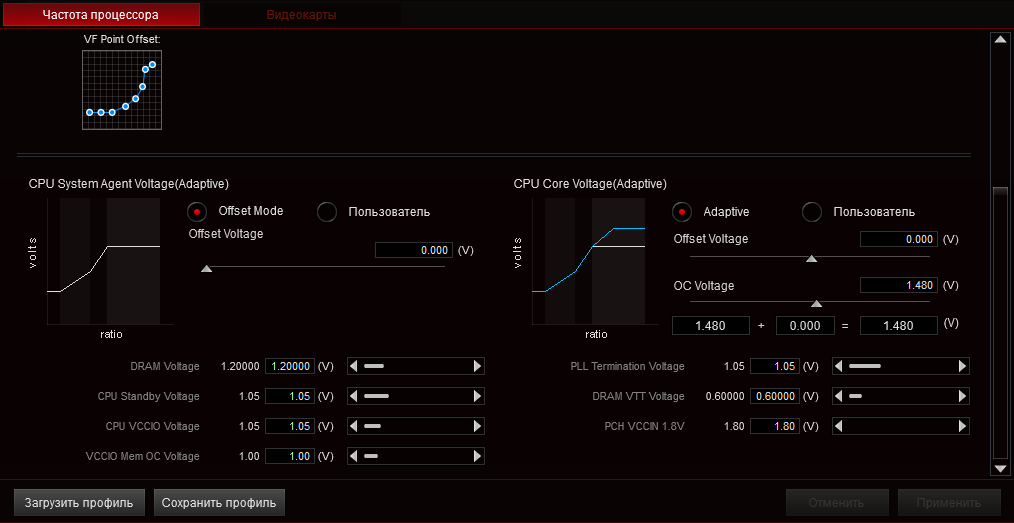
Task: Click the Сохранить профиль button
Action: tap(219, 502)
